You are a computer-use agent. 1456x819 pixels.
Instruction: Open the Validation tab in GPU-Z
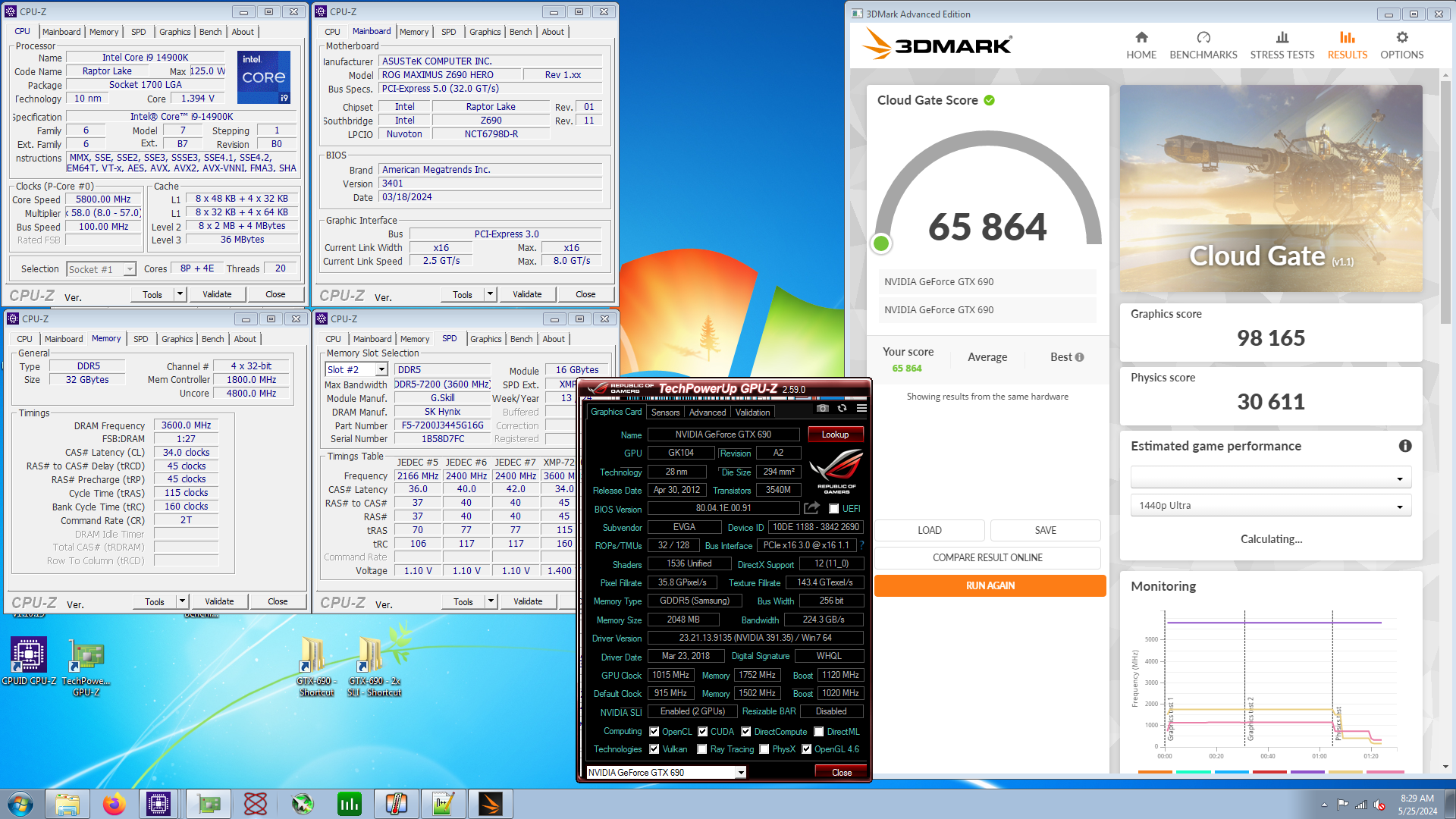click(x=752, y=413)
